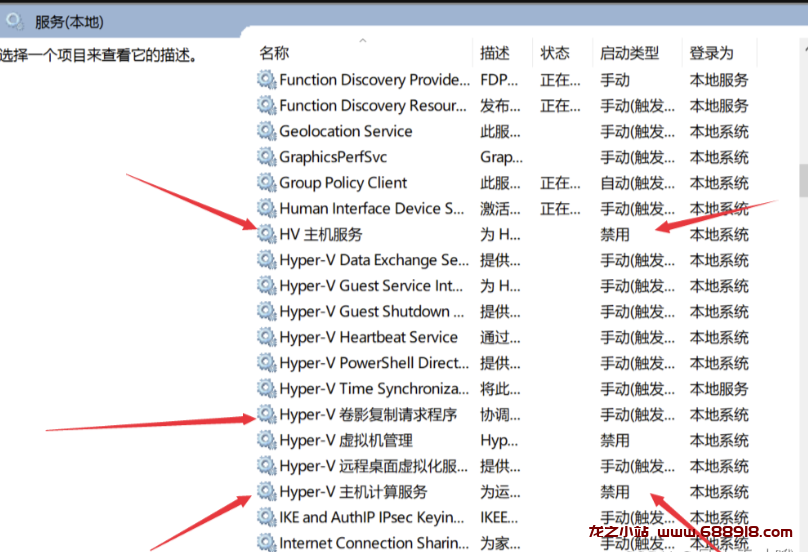
Task: Click the IKEE... description cell
Action: [499, 517]
